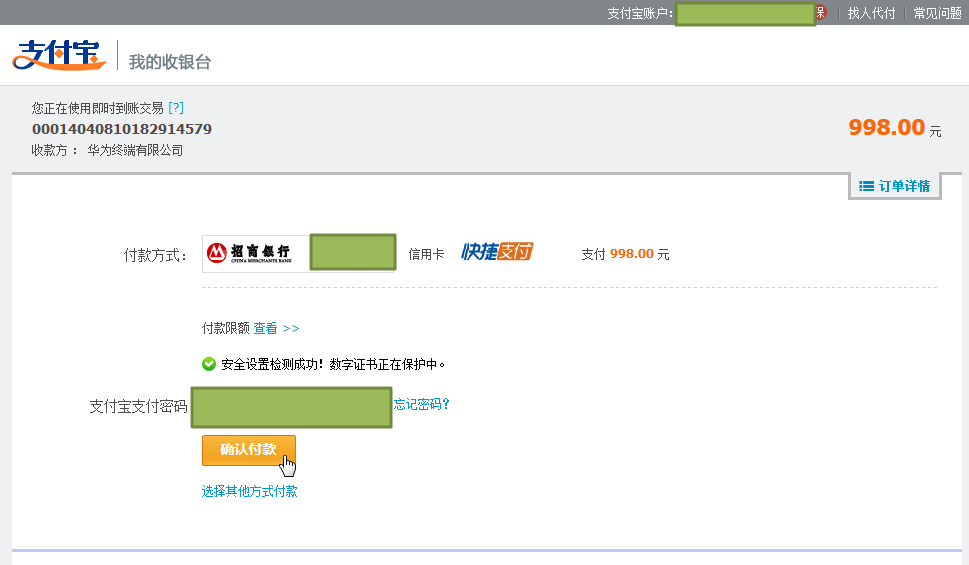View payment limit via 查看 >> link

(276, 328)
